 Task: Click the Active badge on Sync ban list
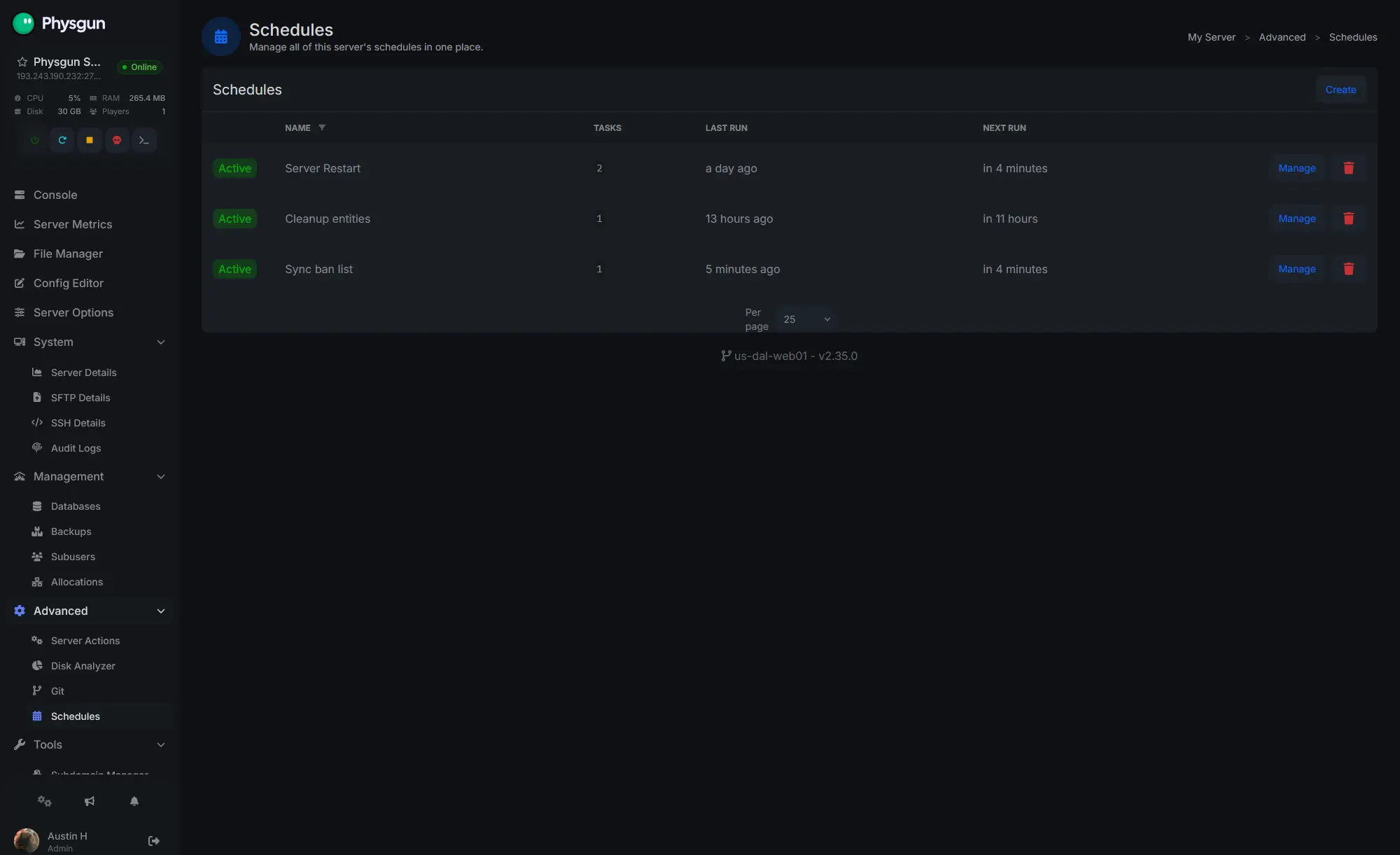pyautogui.click(x=234, y=269)
